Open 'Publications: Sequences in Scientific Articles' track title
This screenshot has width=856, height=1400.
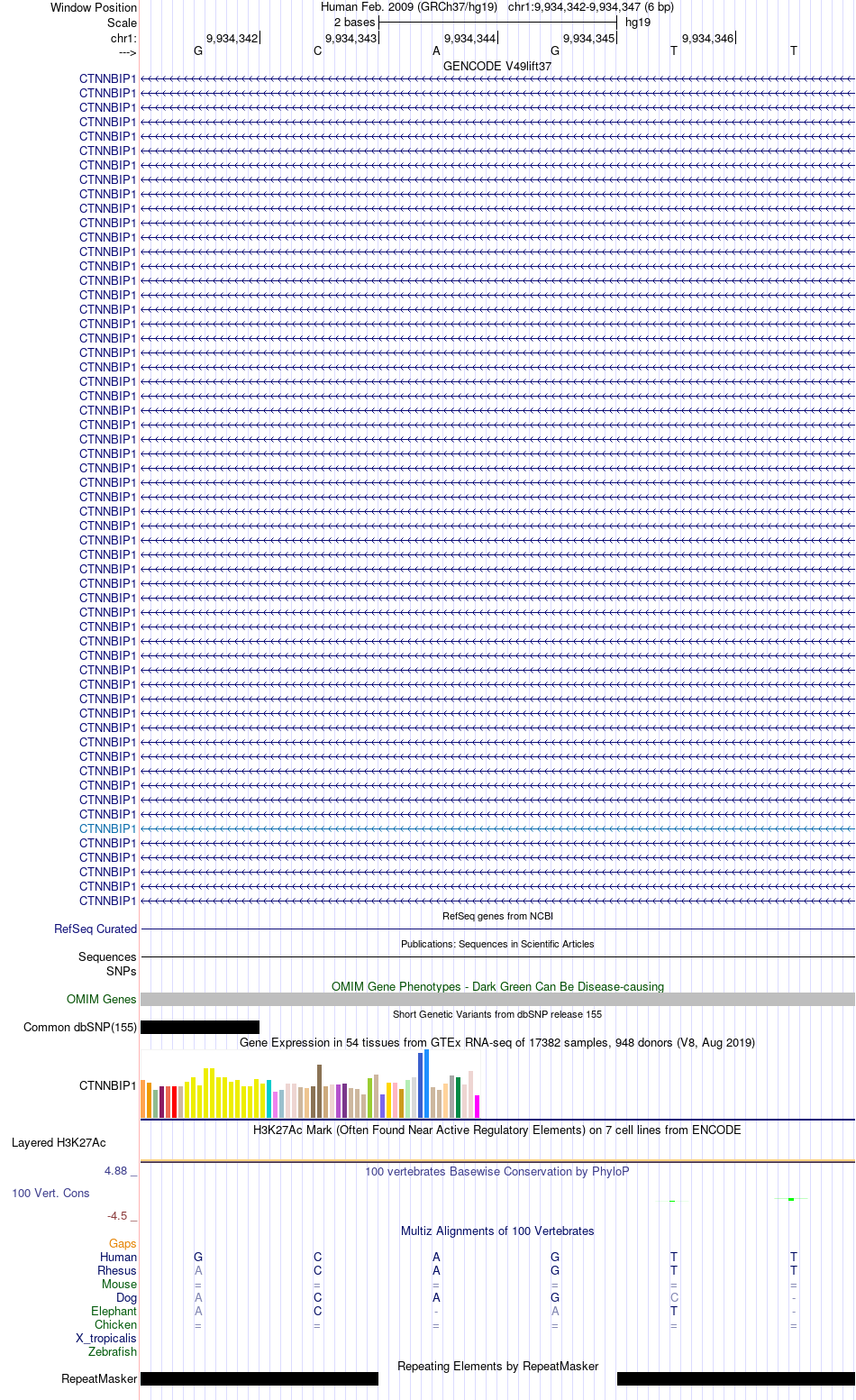click(497, 944)
